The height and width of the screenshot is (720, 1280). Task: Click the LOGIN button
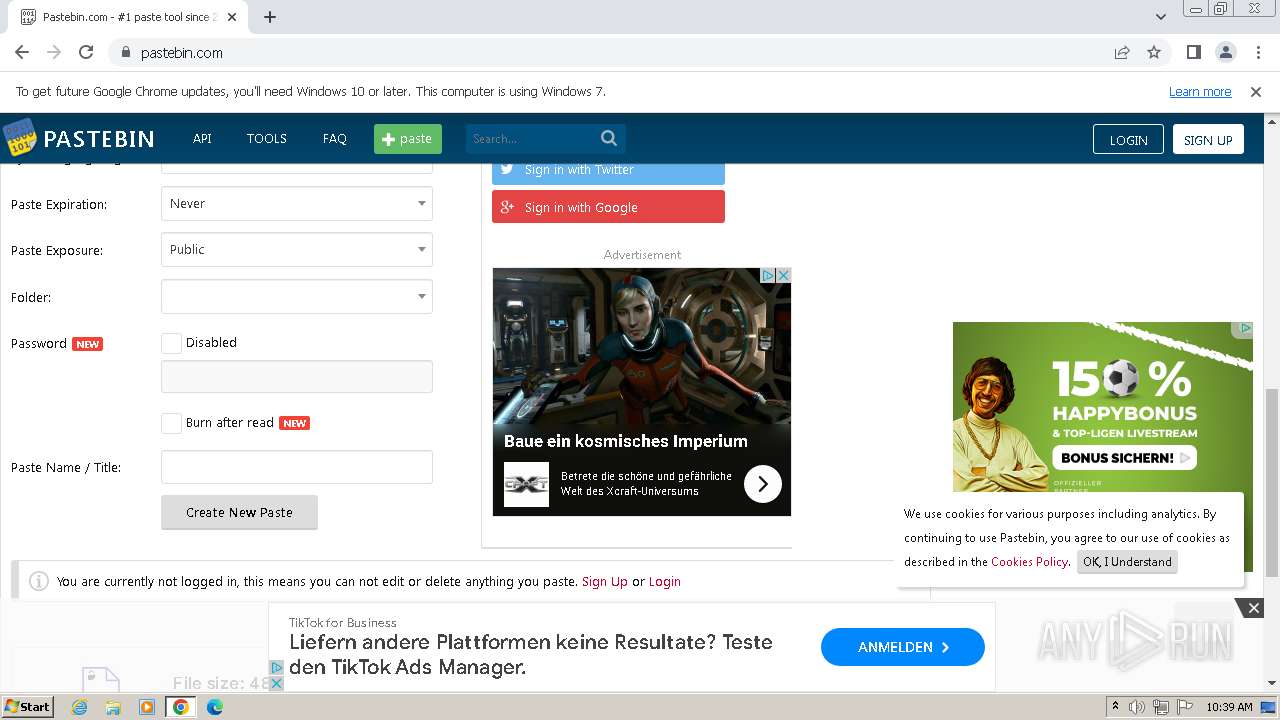(1128, 140)
